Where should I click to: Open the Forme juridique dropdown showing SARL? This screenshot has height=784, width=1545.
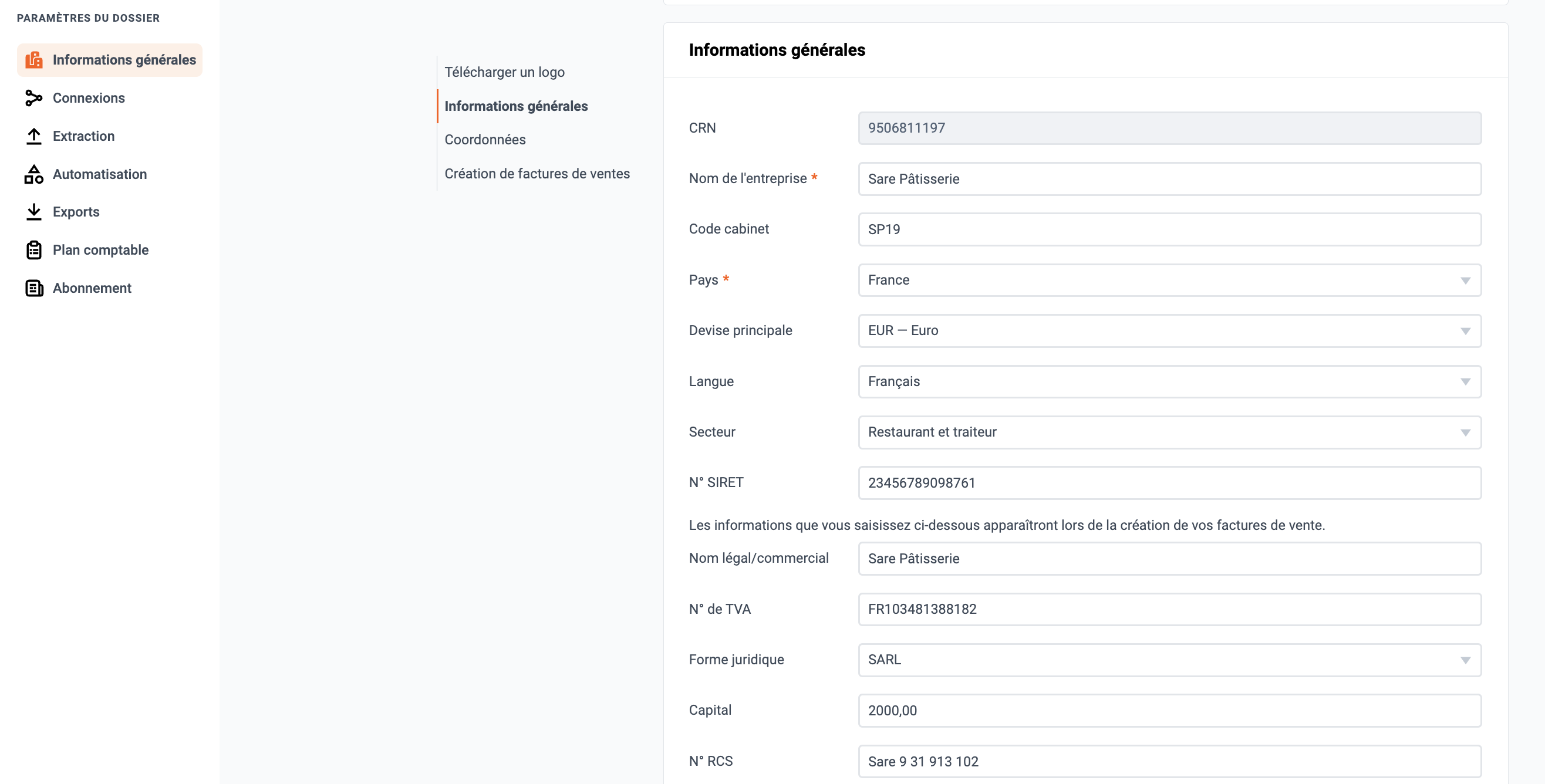tap(1169, 660)
